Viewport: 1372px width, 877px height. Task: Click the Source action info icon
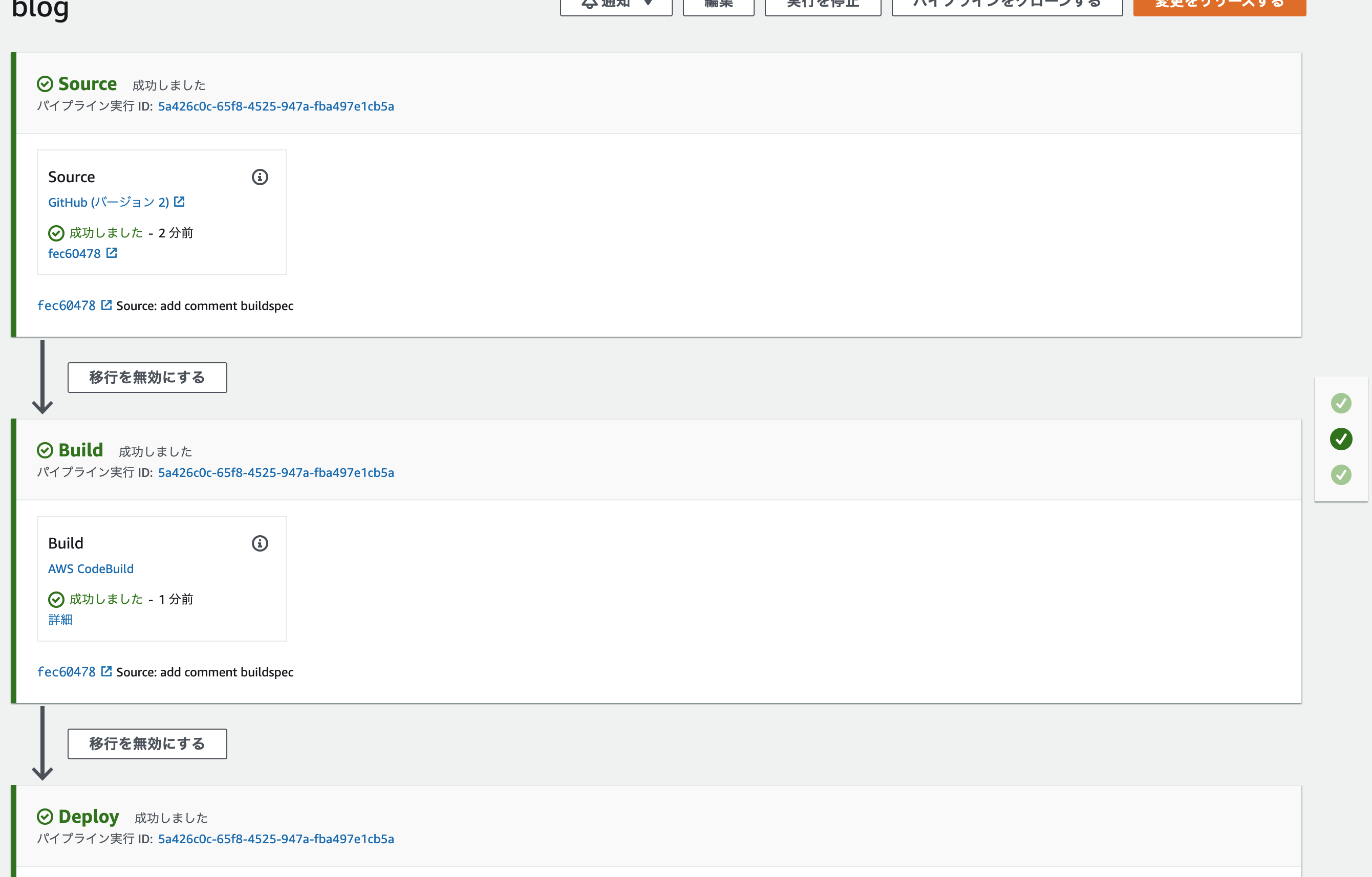260,177
